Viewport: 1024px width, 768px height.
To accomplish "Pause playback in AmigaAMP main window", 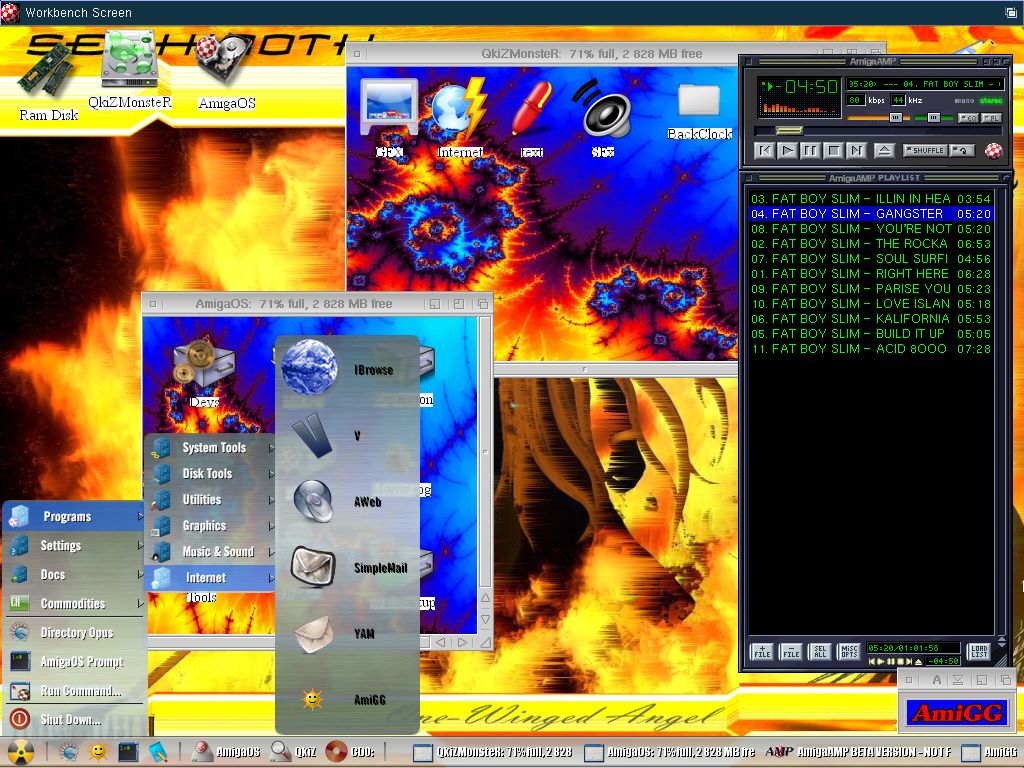I will (x=810, y=151).
